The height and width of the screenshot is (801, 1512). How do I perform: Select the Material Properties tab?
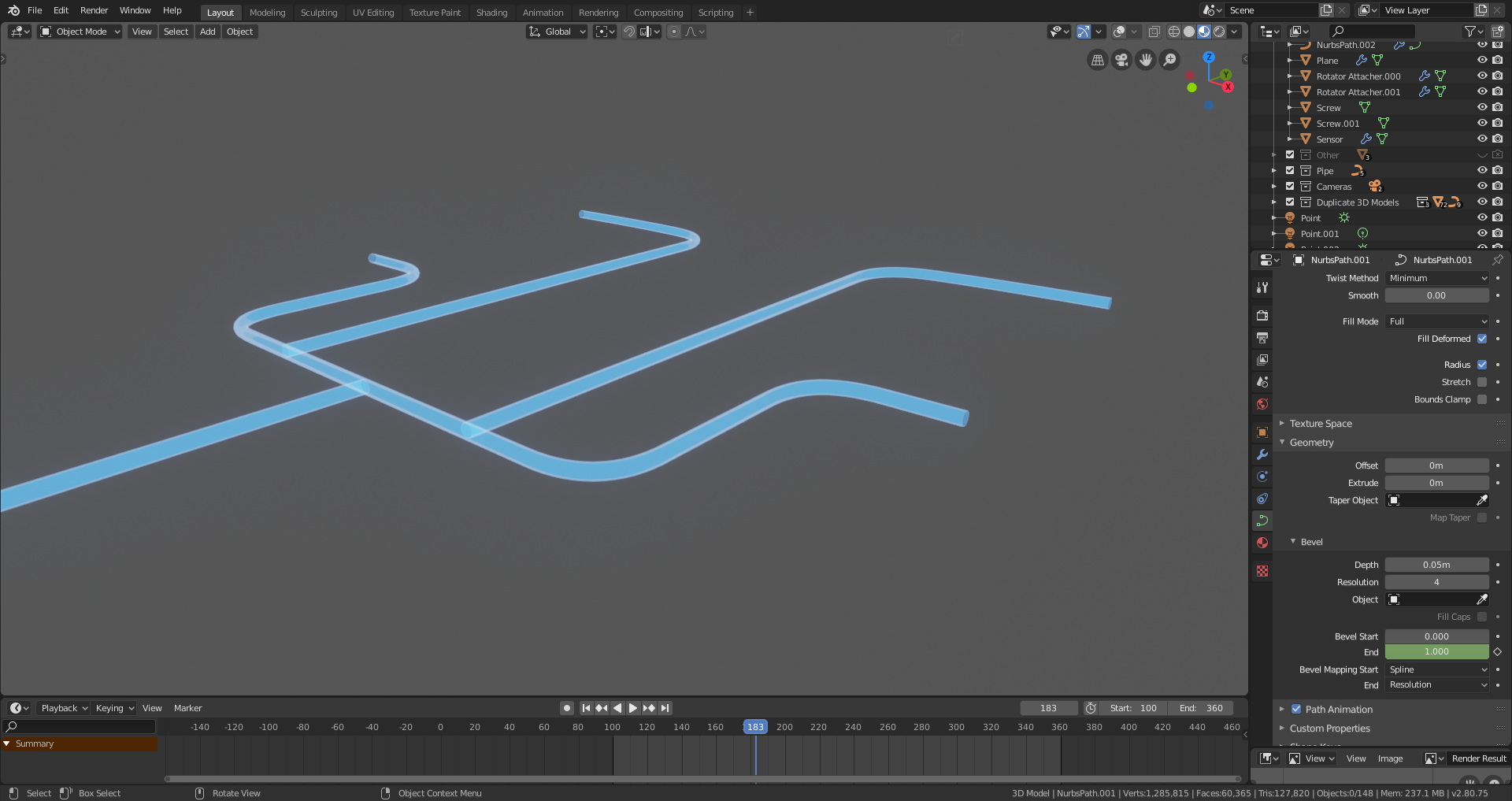click(1262, 543)
